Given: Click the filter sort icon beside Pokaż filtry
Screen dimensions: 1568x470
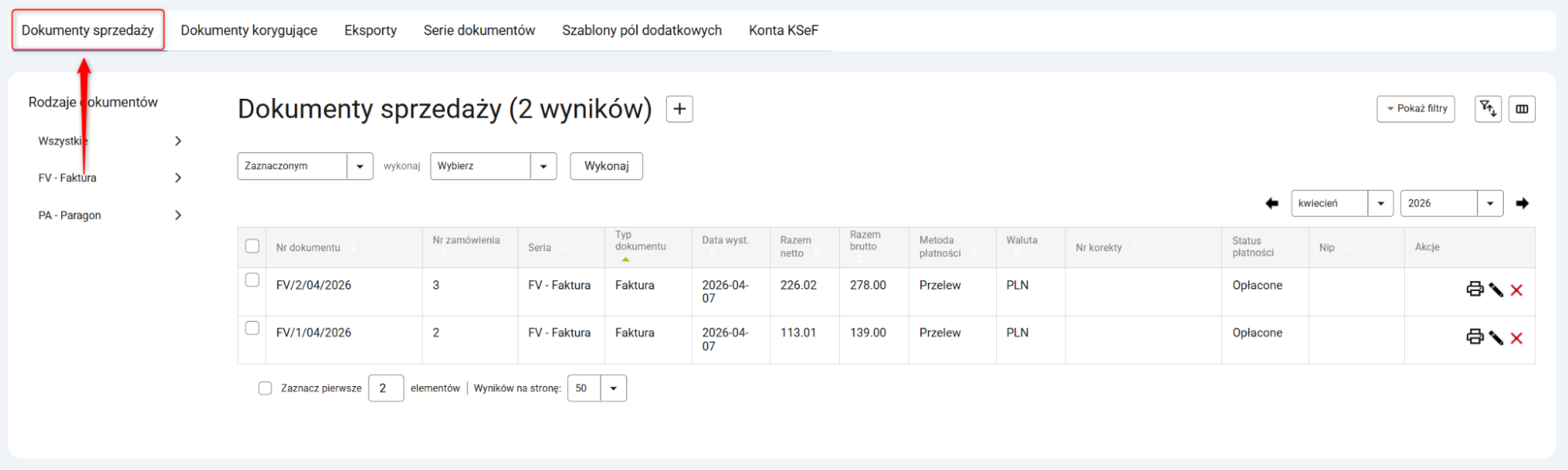Looking at the screenshot, I should point(1487,109).
